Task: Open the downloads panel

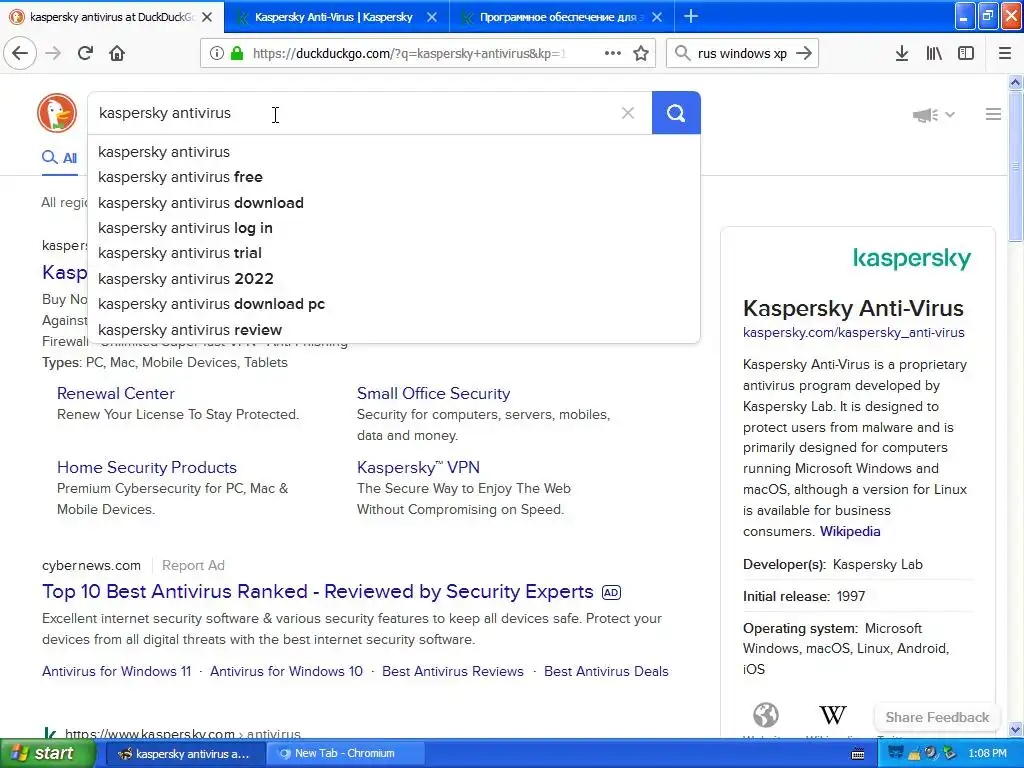Action: tap(901, 53)
